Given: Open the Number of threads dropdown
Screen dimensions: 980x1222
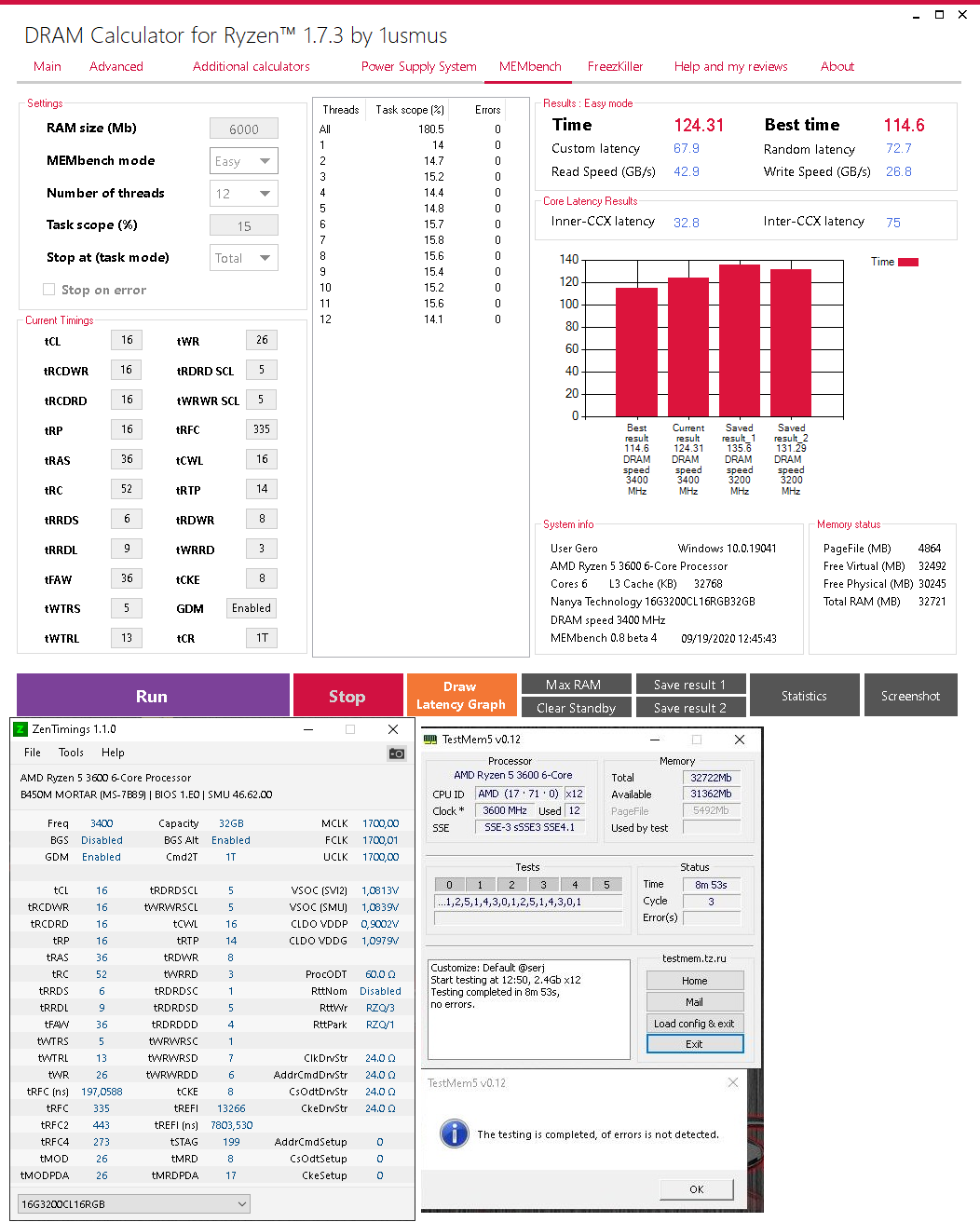Looking at the screenshot, I should click(x=244, y=194).
